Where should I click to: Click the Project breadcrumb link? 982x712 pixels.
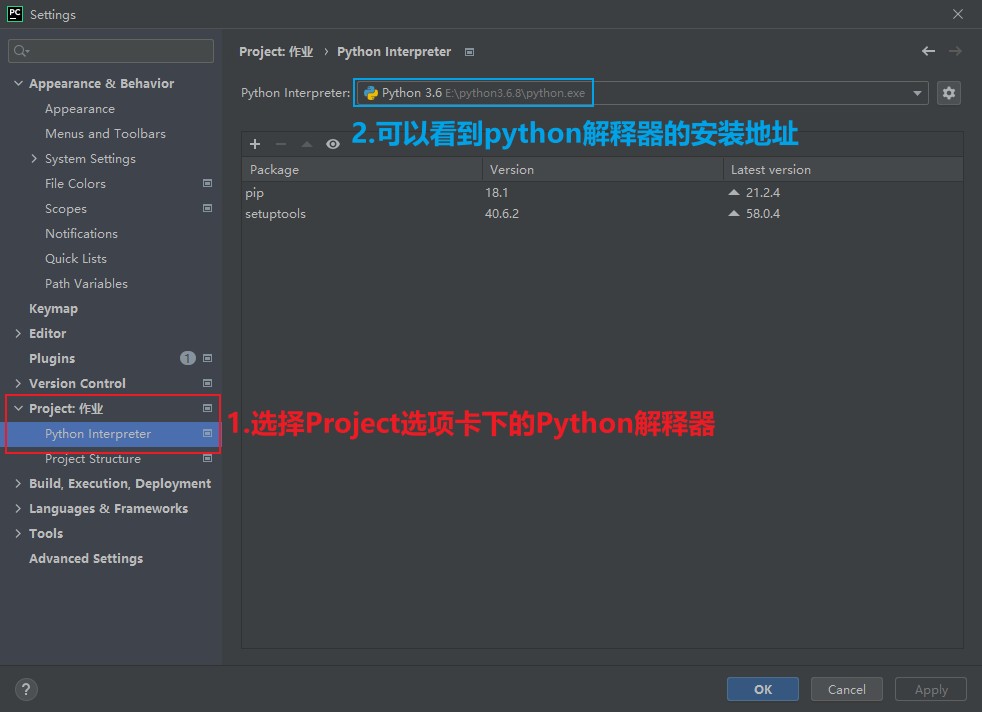(x=276, y=52)
